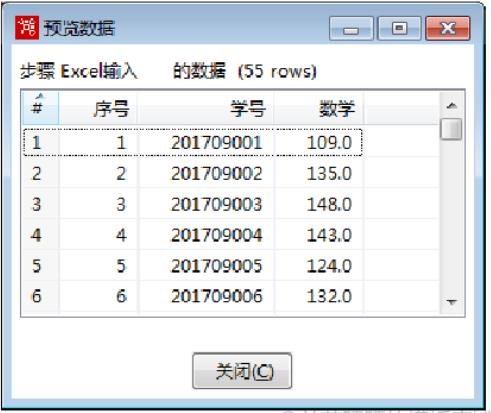The height and width of the screenshot is (413, 491).
Task: Click the 步骤 Excel输入 label text
Action: 78,71
